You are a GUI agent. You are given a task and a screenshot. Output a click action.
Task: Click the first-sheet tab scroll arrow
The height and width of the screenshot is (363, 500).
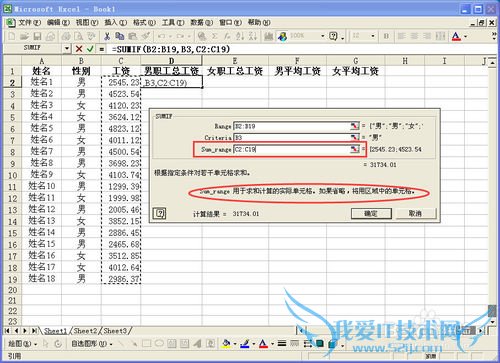[x=7, y=331]
